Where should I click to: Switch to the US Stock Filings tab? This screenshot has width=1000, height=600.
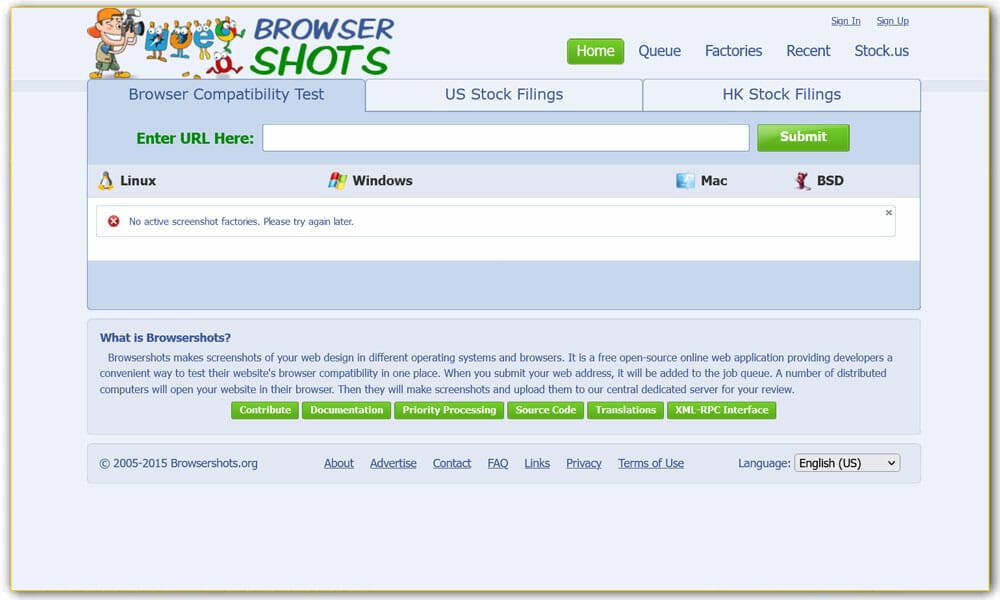click(x=504, y=94)
